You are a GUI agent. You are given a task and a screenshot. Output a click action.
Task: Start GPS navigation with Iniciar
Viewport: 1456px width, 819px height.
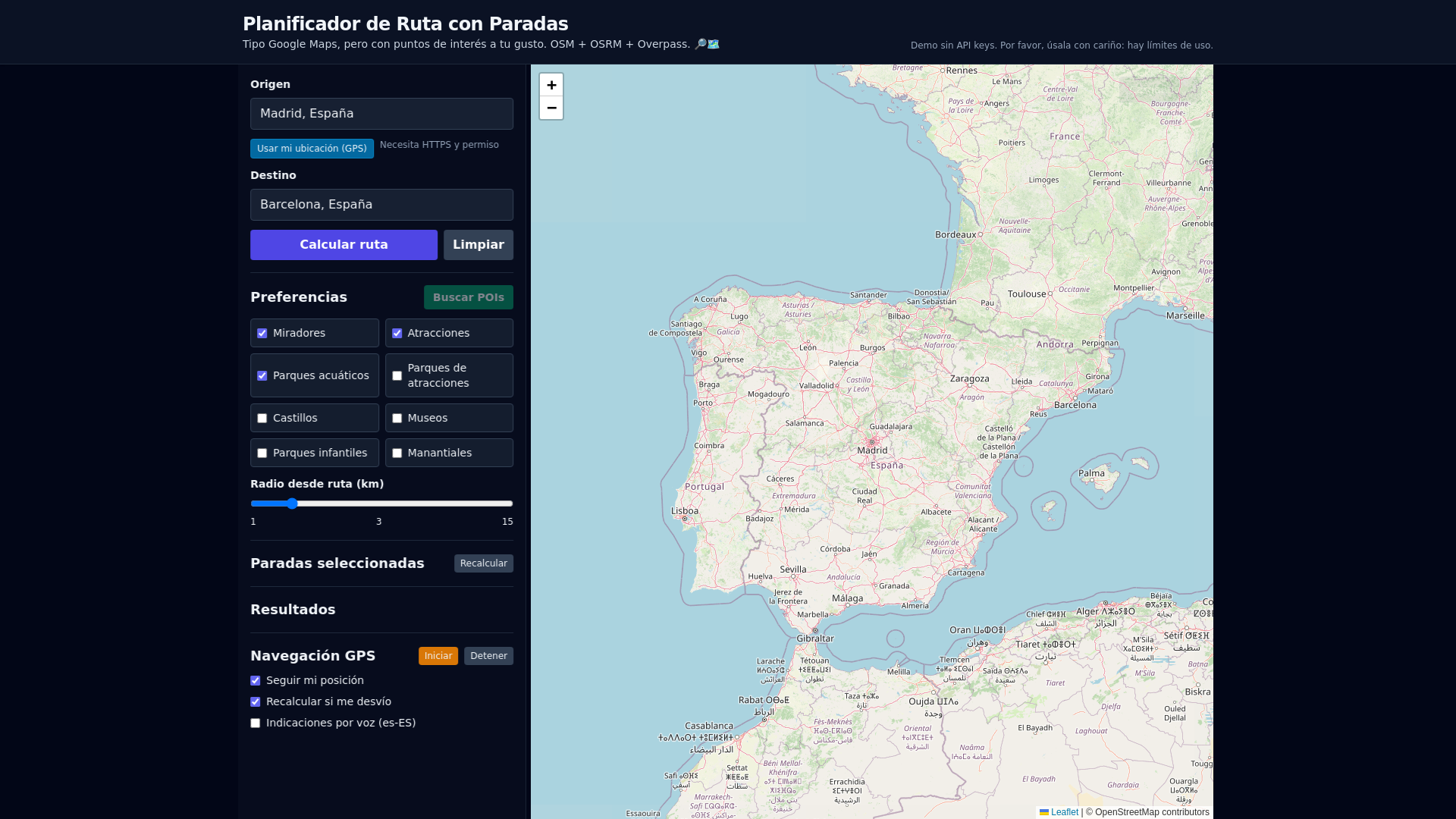(438, 656)
